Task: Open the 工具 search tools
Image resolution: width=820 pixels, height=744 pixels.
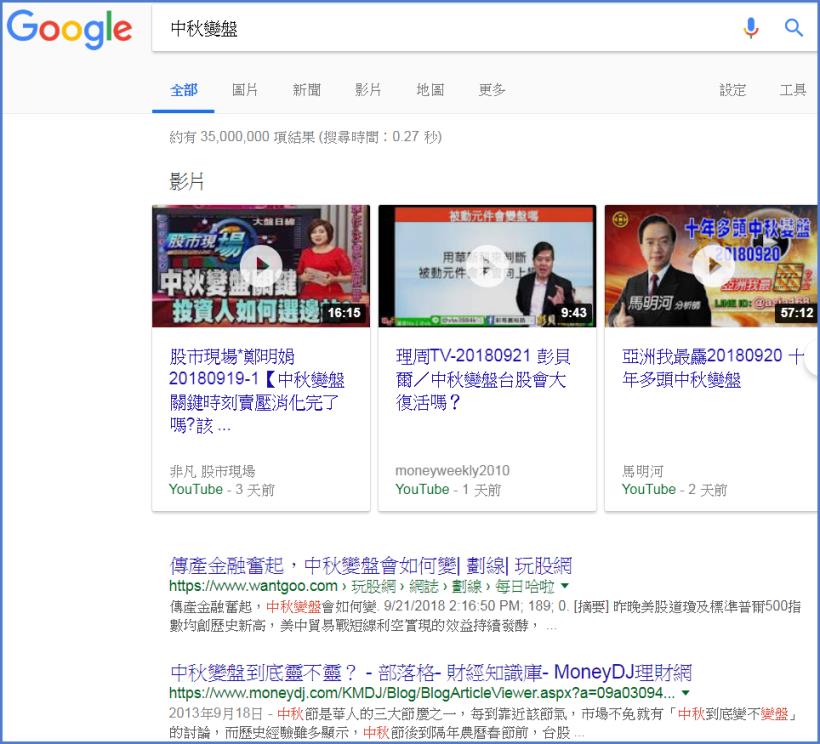Action: 793,90
